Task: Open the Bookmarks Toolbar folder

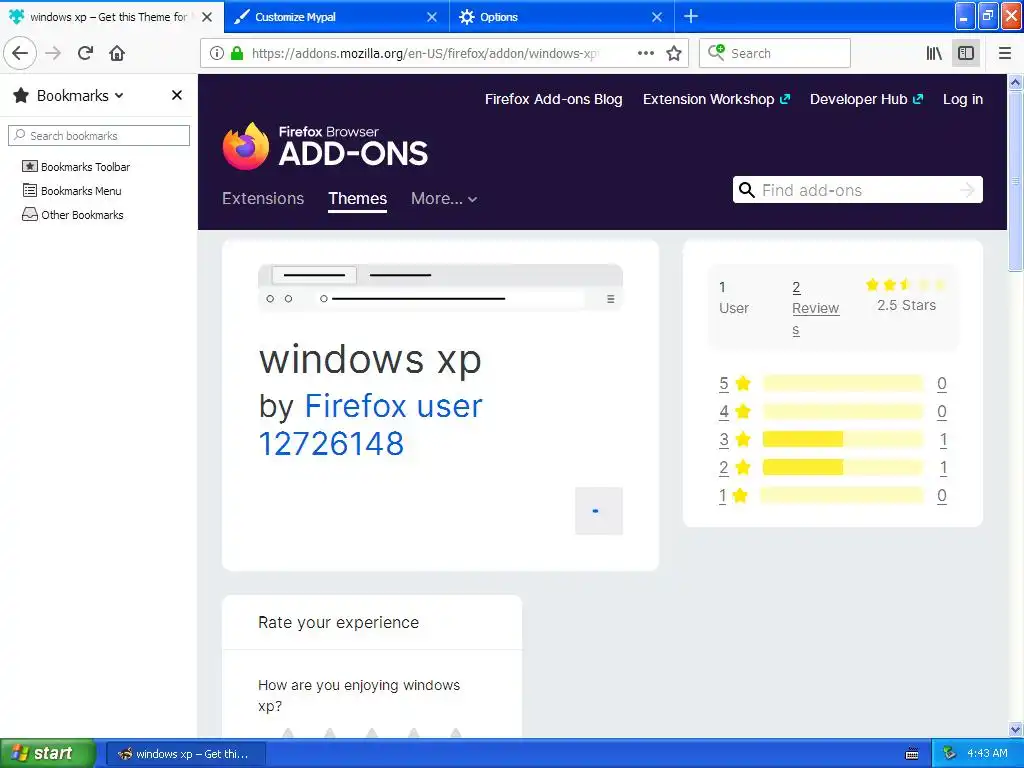Action: coord(76,167)
